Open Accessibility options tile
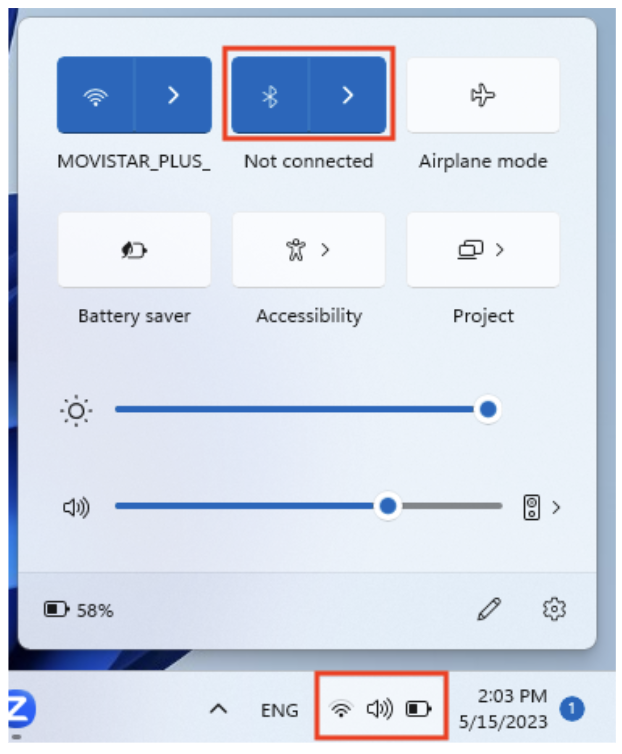This screenshot has height=754, width=622. click(x=308, y=250)
